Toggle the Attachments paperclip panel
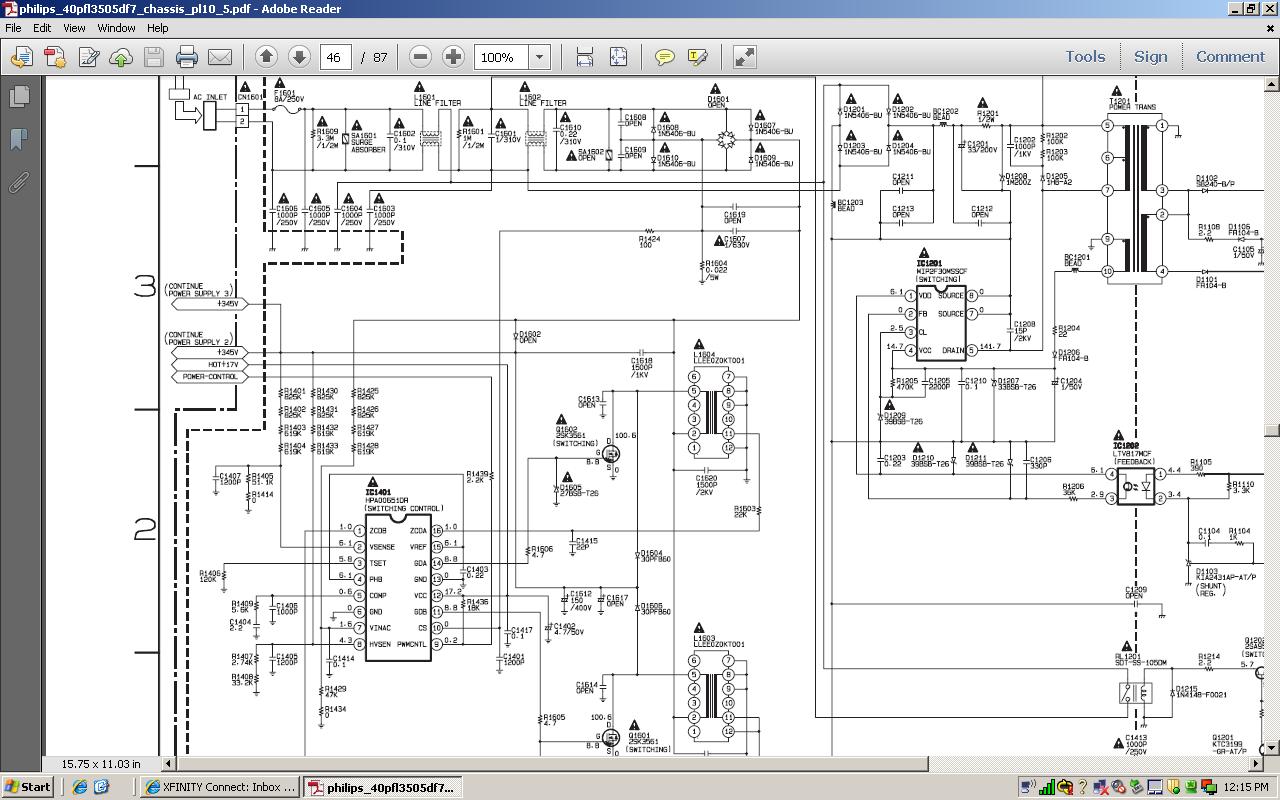The width and height of the screenshot is (1280, 800). click(x=19, y=183)
